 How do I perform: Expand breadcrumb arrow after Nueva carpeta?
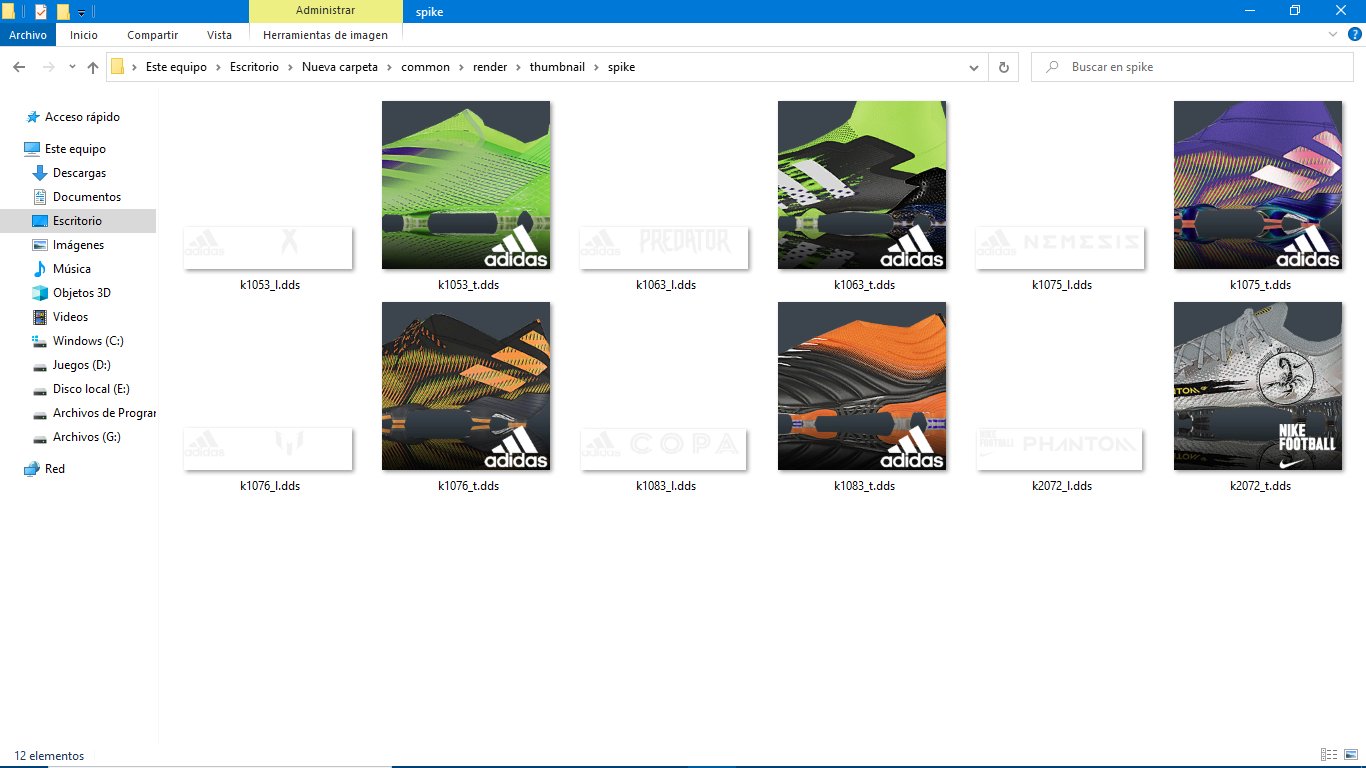coord(390,67)
